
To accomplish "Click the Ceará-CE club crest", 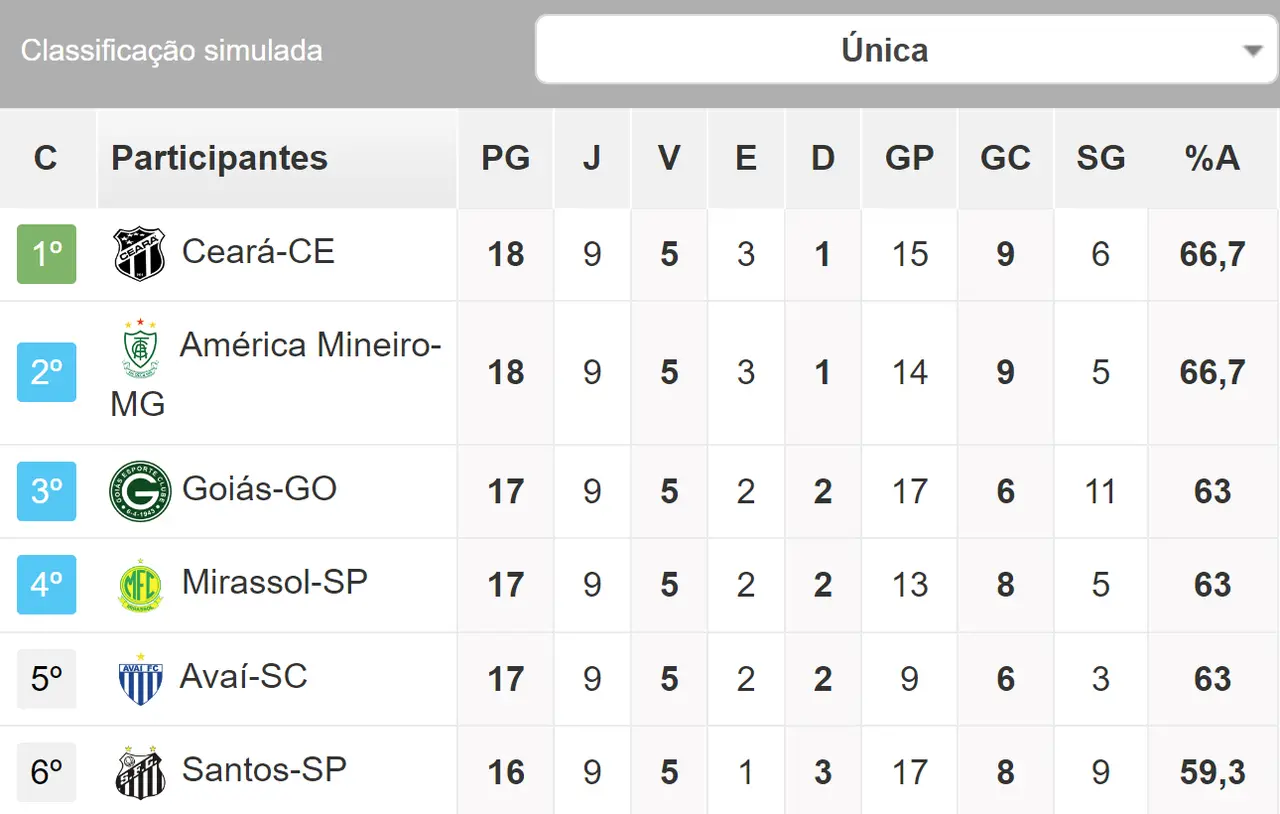I will coord(139,254).
